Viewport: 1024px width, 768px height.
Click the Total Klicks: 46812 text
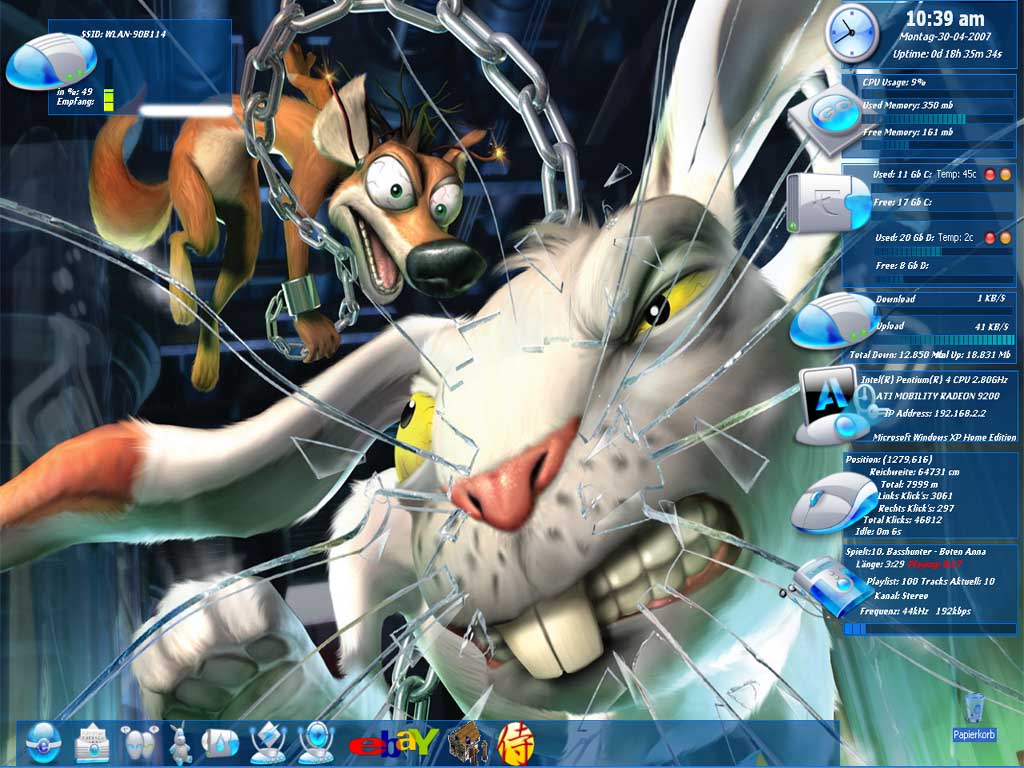(x=903, y=520)
